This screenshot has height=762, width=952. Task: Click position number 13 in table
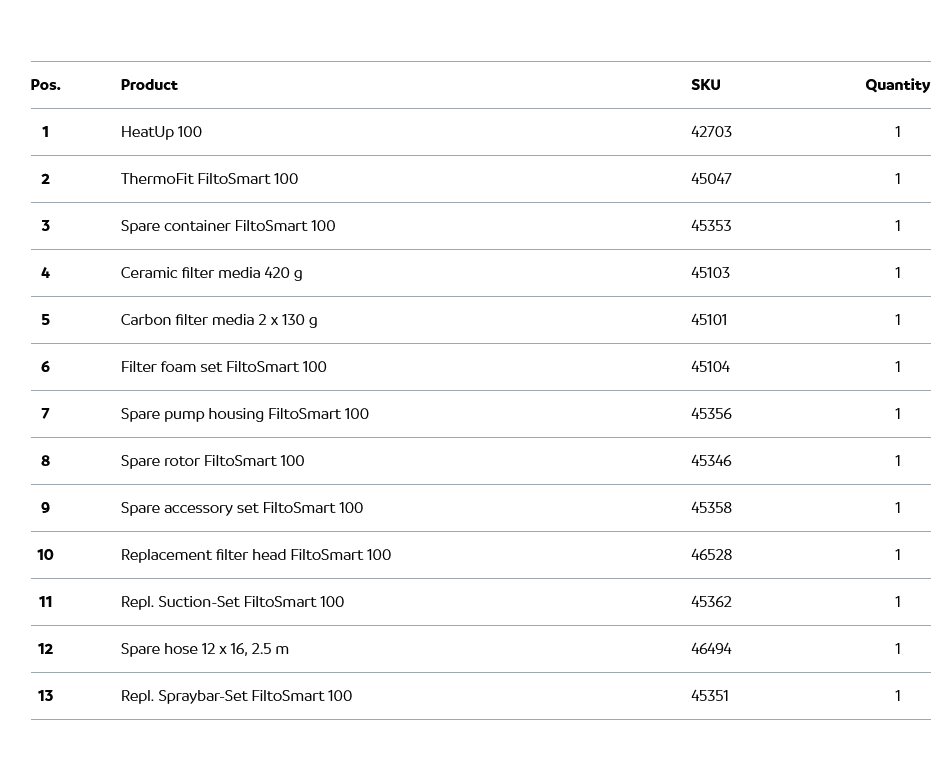pyautogui.click(x=45, y=696)
